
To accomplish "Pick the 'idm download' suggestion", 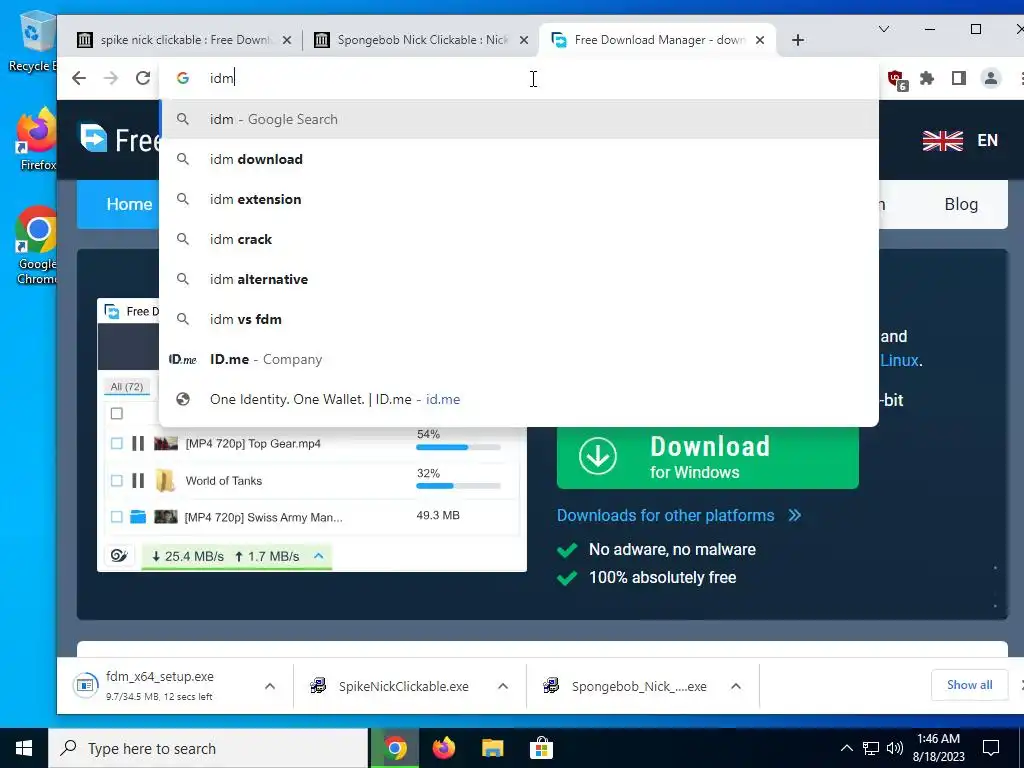I will point(519,159).
